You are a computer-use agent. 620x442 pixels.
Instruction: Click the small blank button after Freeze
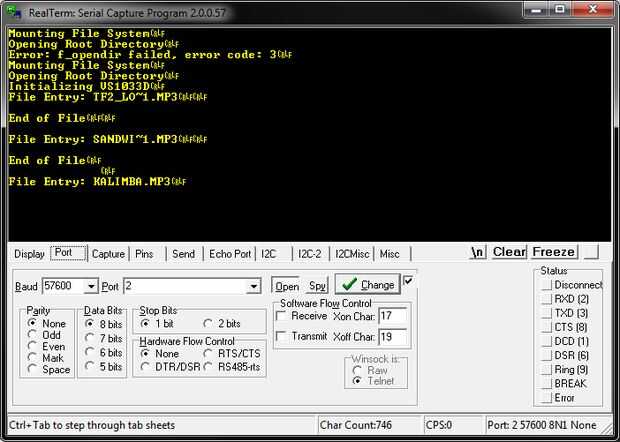(592, 252)
